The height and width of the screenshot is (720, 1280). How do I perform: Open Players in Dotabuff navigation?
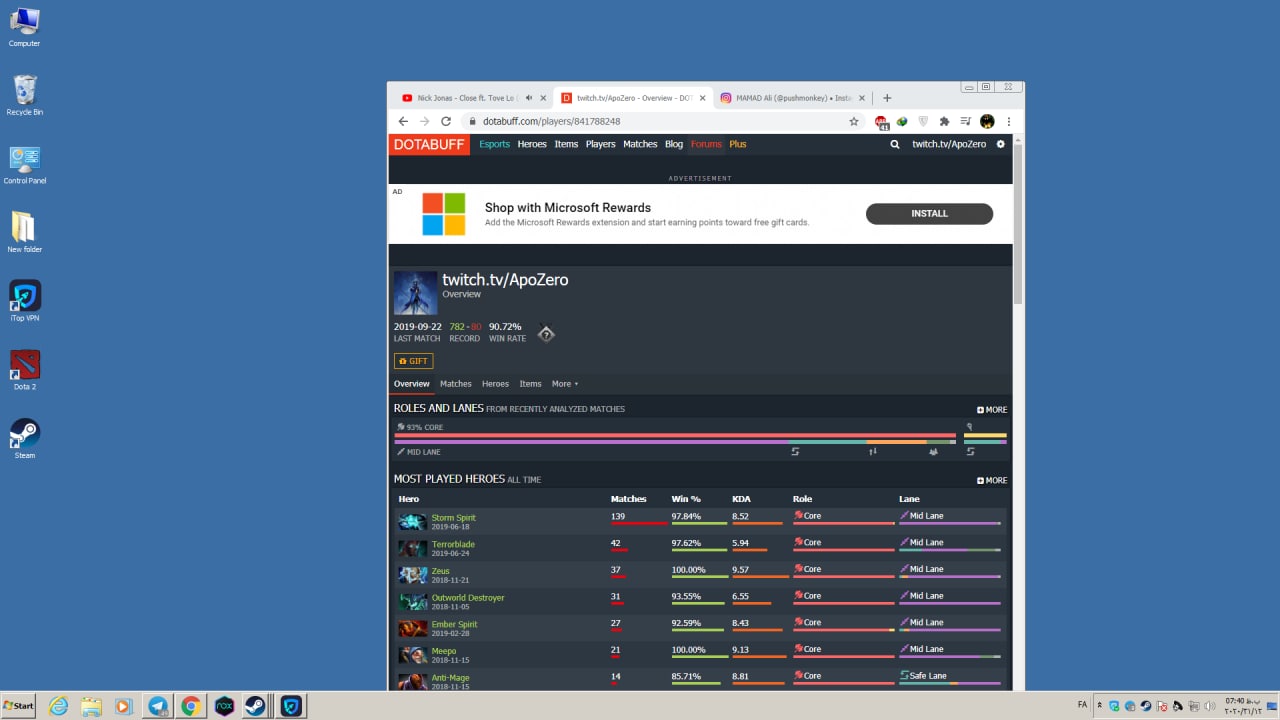point(600,144)
